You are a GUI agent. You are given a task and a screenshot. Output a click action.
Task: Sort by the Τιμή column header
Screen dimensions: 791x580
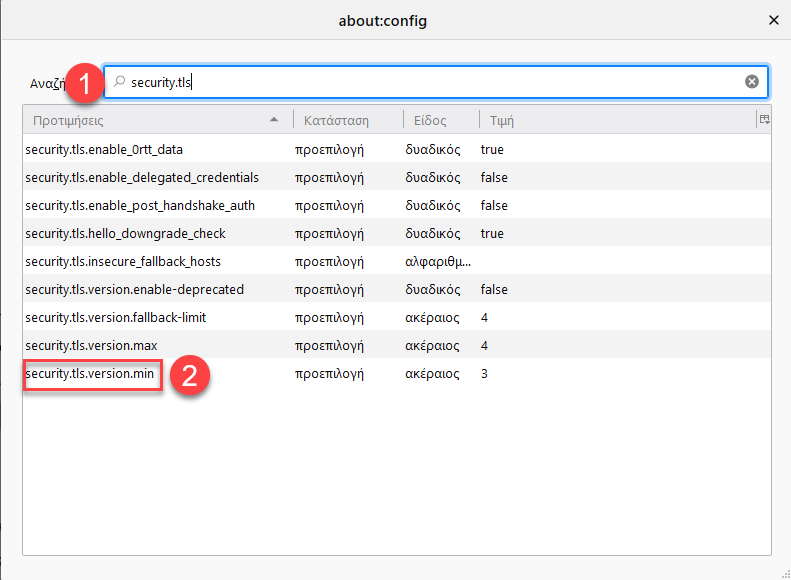pos(501,121)
